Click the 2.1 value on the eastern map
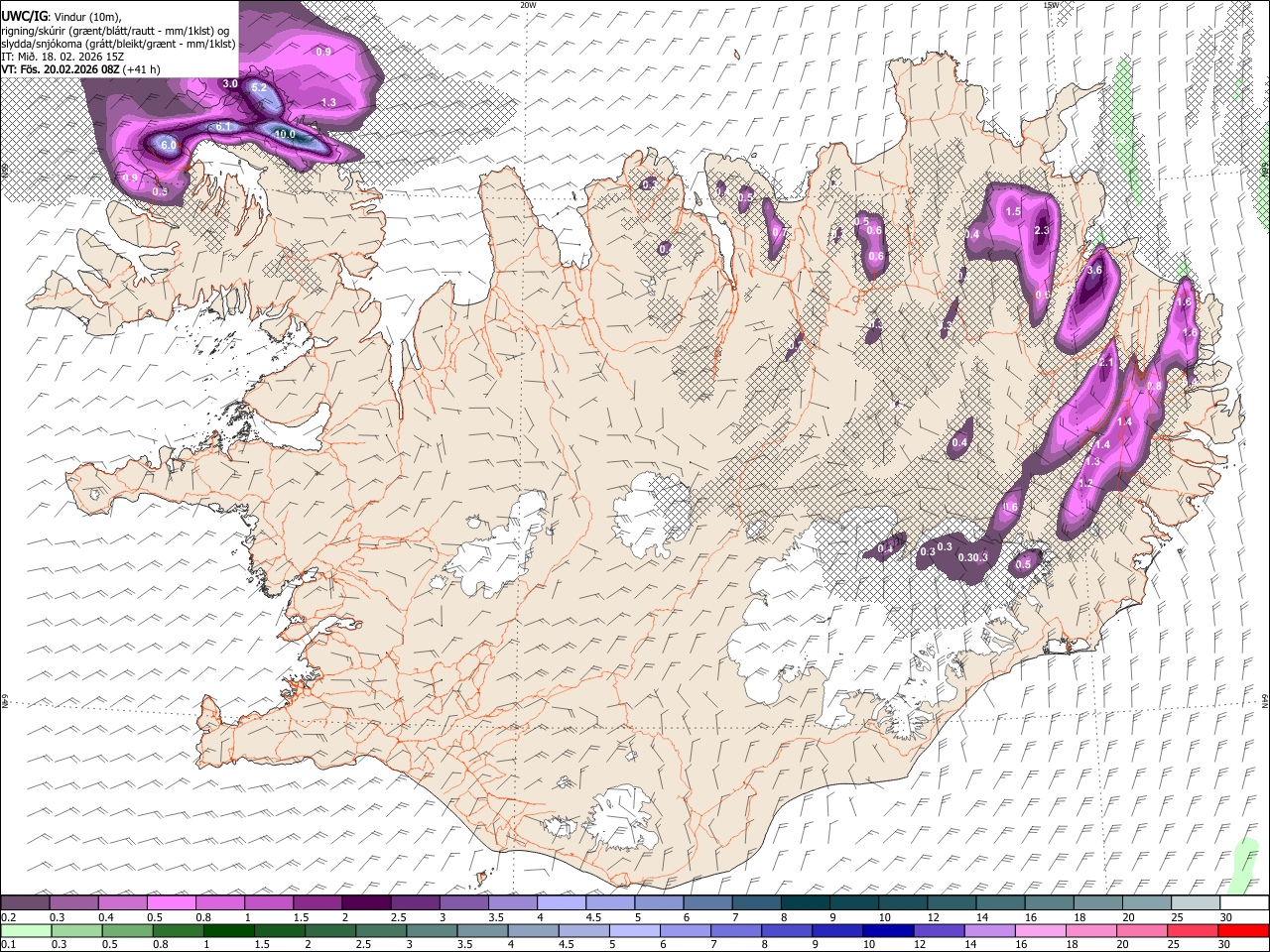The height and width of the screenshot is (952, 1270). pos(1107,364)
